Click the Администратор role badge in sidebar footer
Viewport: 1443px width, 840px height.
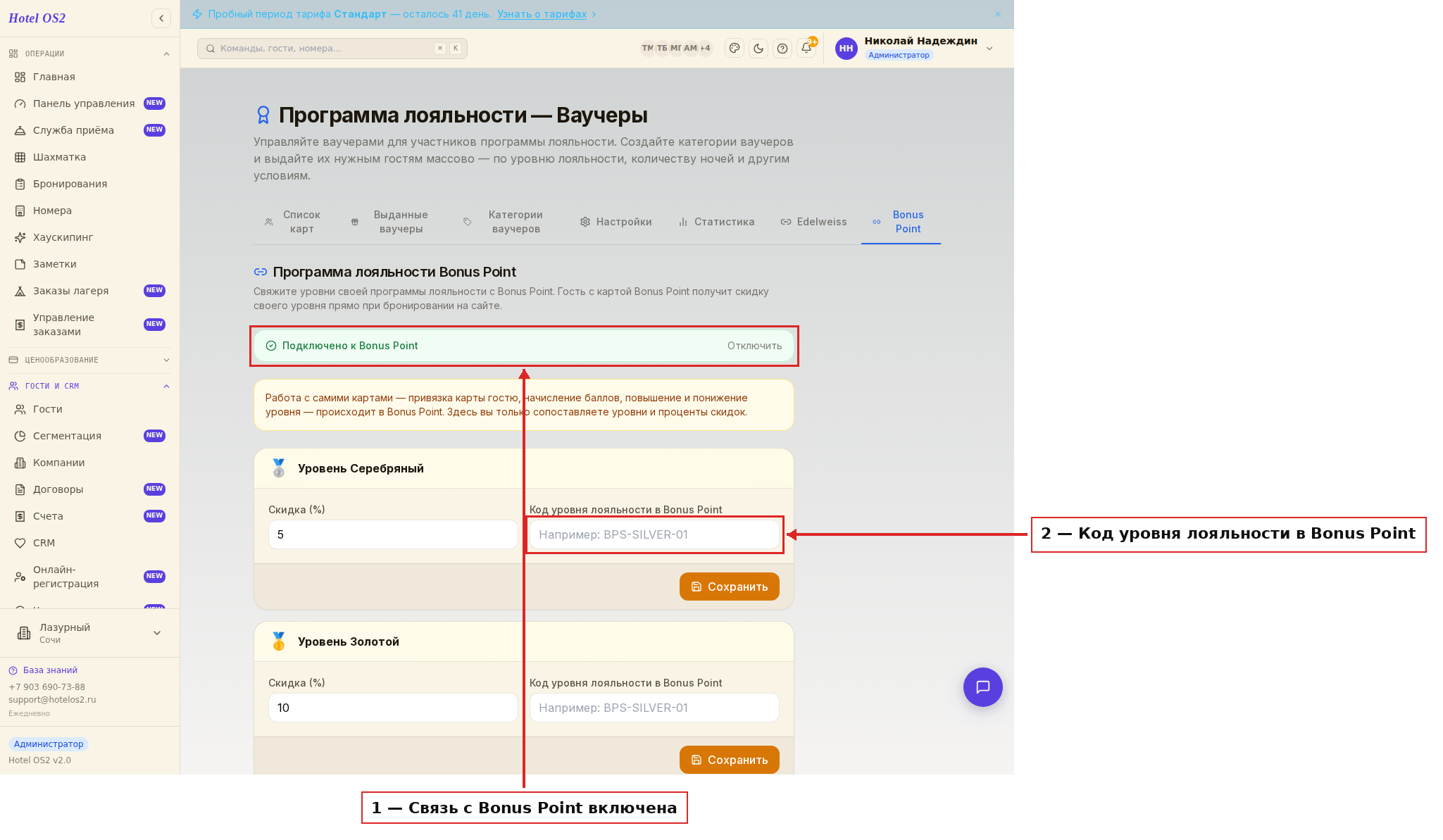click(49, 744)
